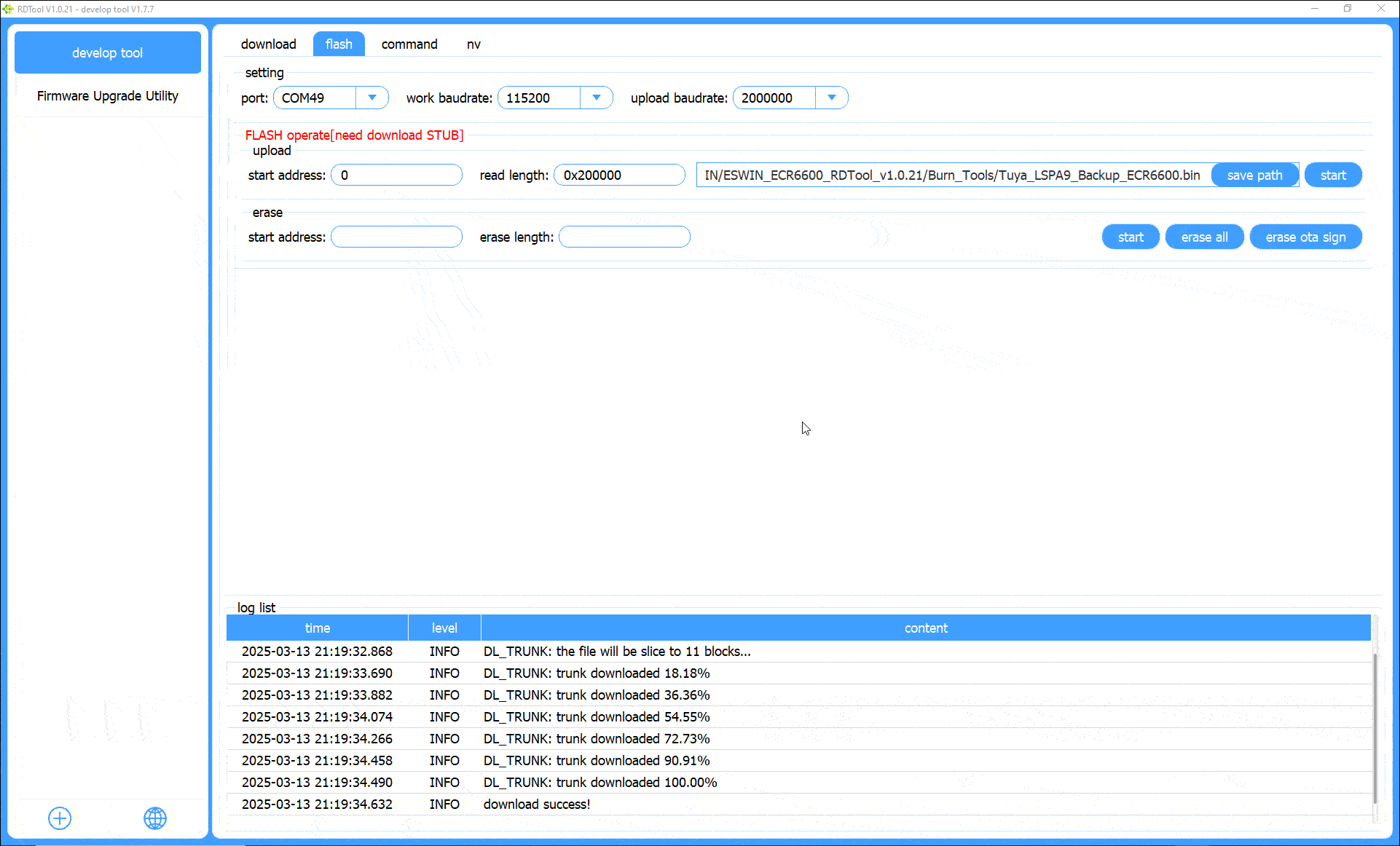Image resolution: width=1400 pixels, height=846 pixels.
Task: Switch to the nv tab
Action: click(x=473, y=44)
